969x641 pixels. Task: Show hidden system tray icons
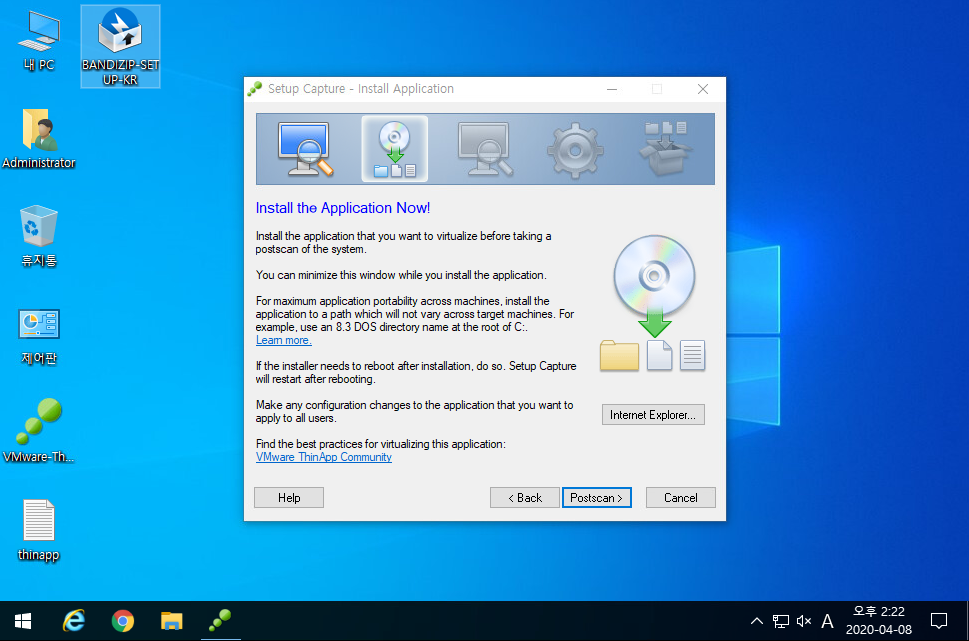(x=756, y=621)
